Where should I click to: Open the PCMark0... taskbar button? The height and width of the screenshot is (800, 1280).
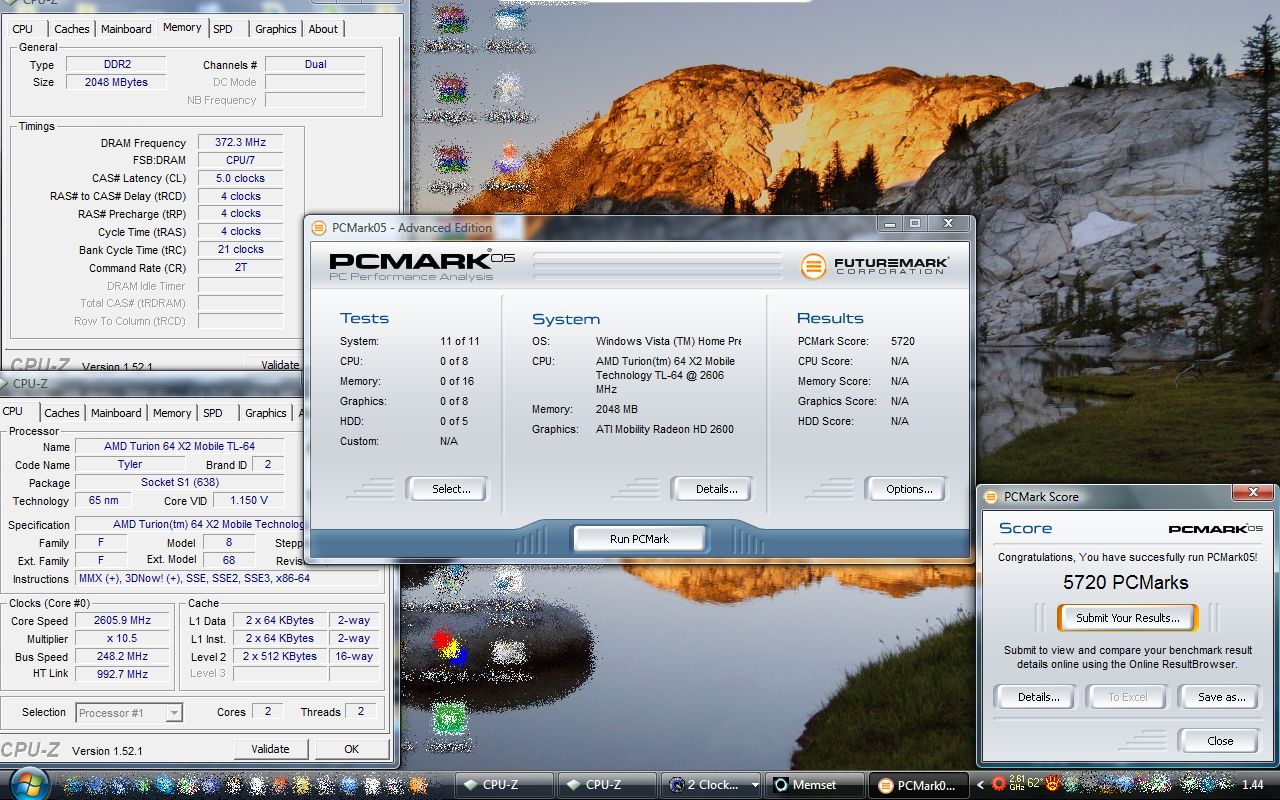coord(921,785)
